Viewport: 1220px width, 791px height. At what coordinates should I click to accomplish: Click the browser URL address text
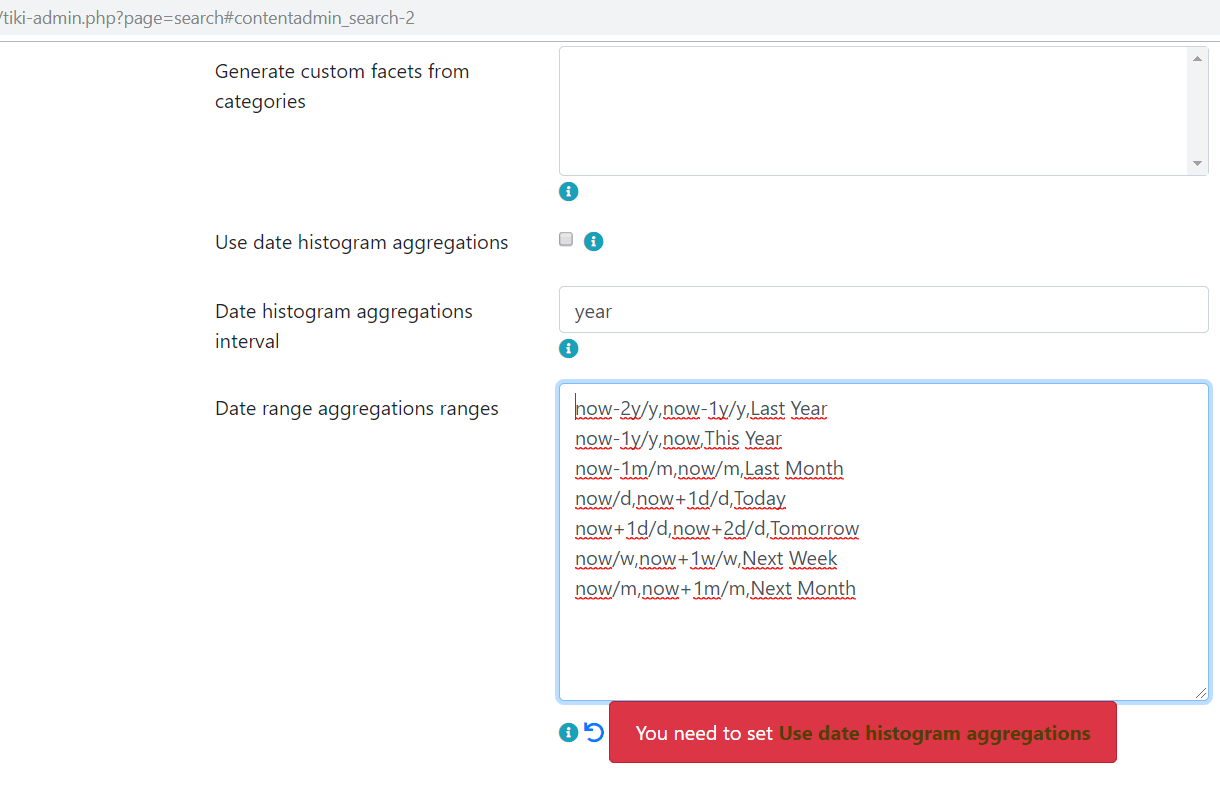click(207, 18)
